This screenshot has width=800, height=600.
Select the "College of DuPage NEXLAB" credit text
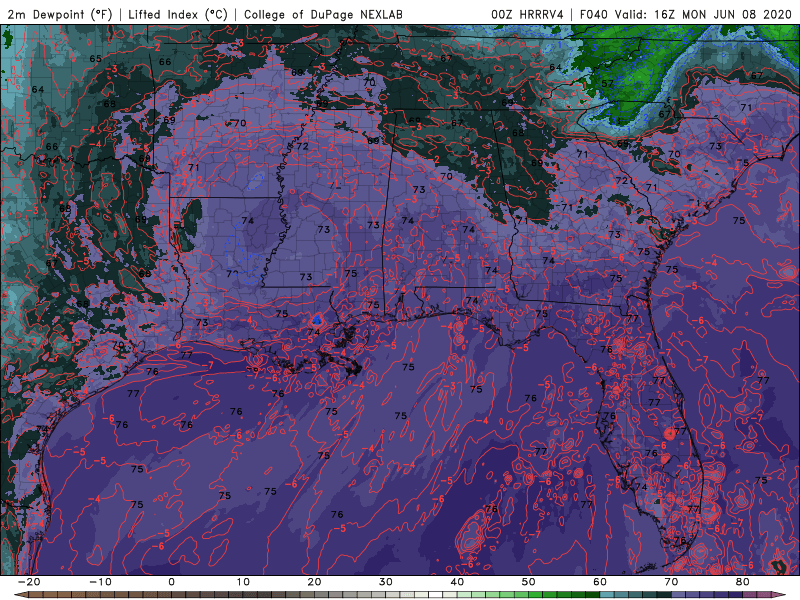[323, 14]
